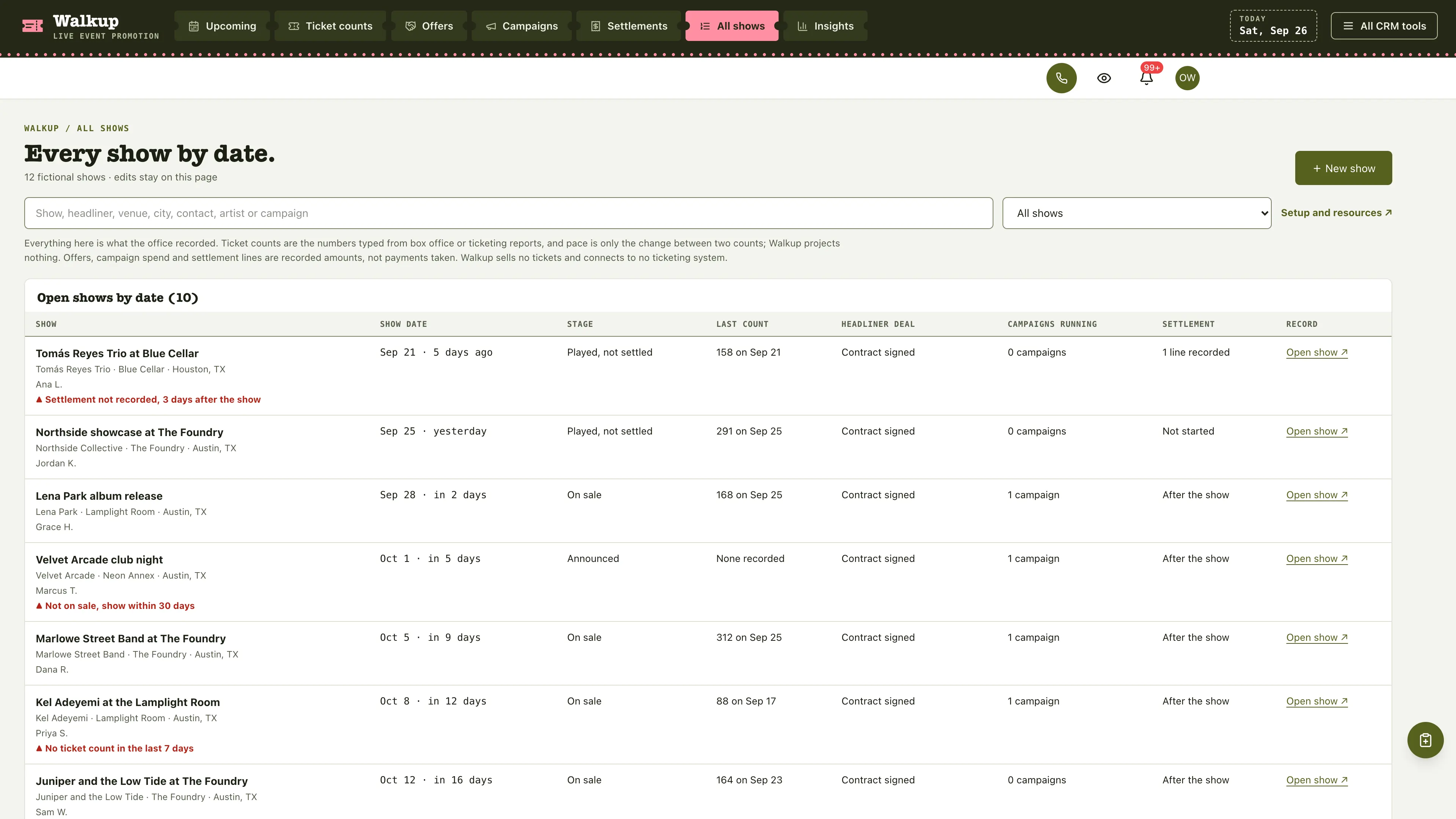1456x819 pixels.
Task: Open show for Tomás Reyes Trio
Action: [1316, 352]
